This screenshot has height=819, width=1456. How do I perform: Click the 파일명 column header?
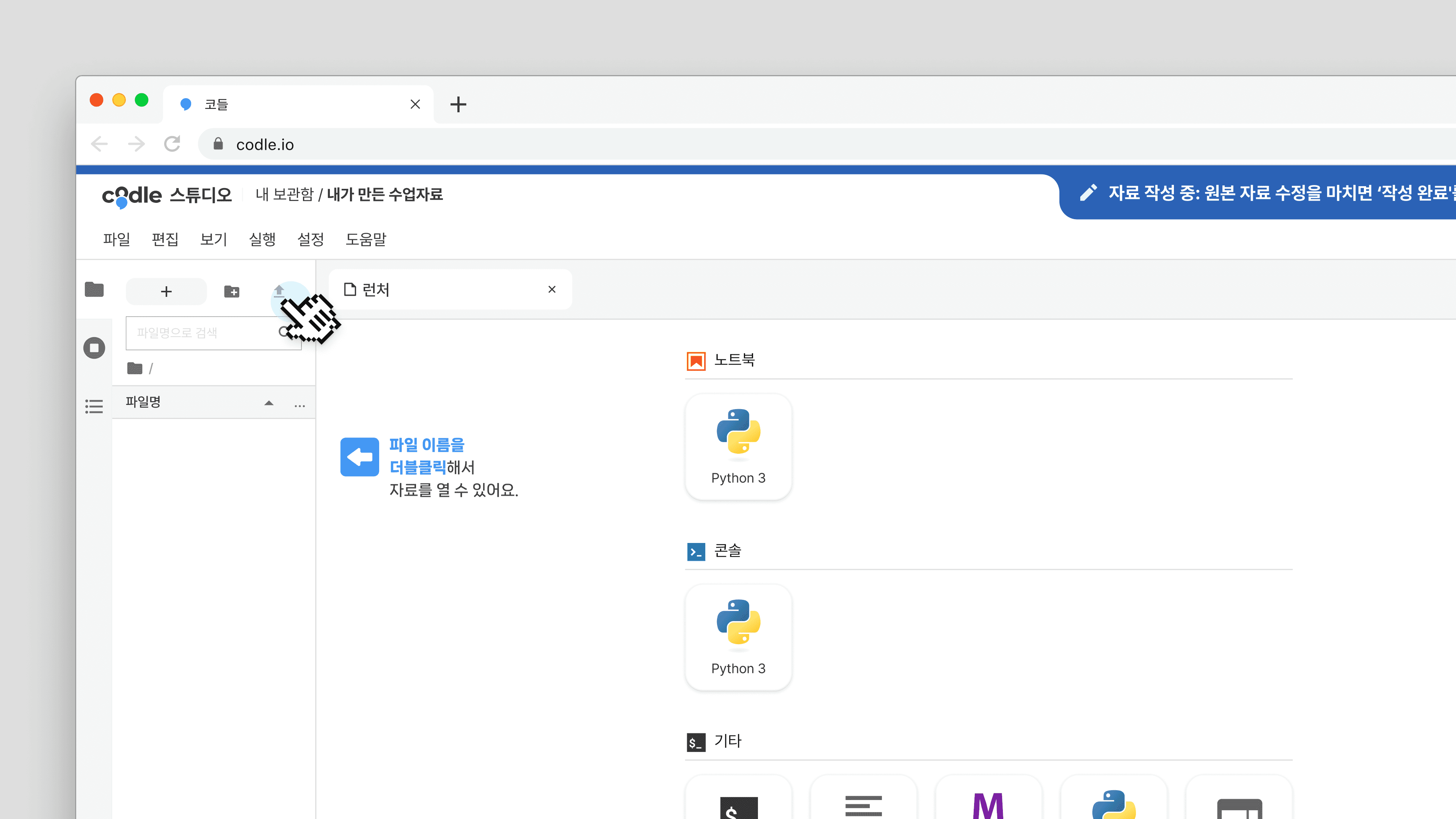[143, 402]
